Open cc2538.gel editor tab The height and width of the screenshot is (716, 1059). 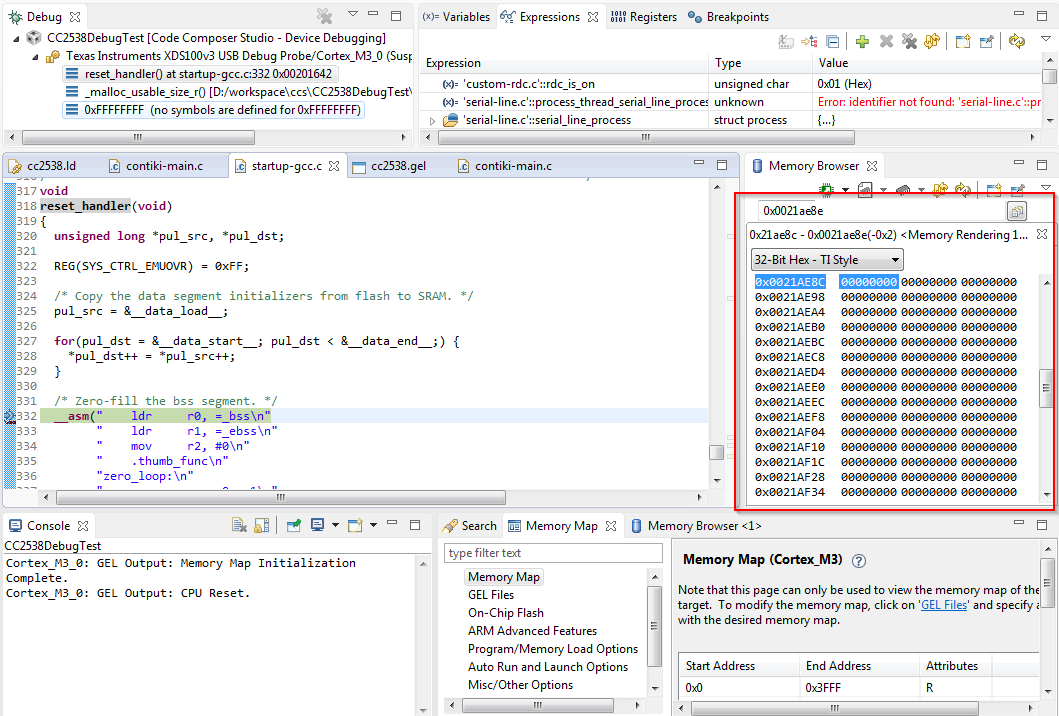pos(390,165)
